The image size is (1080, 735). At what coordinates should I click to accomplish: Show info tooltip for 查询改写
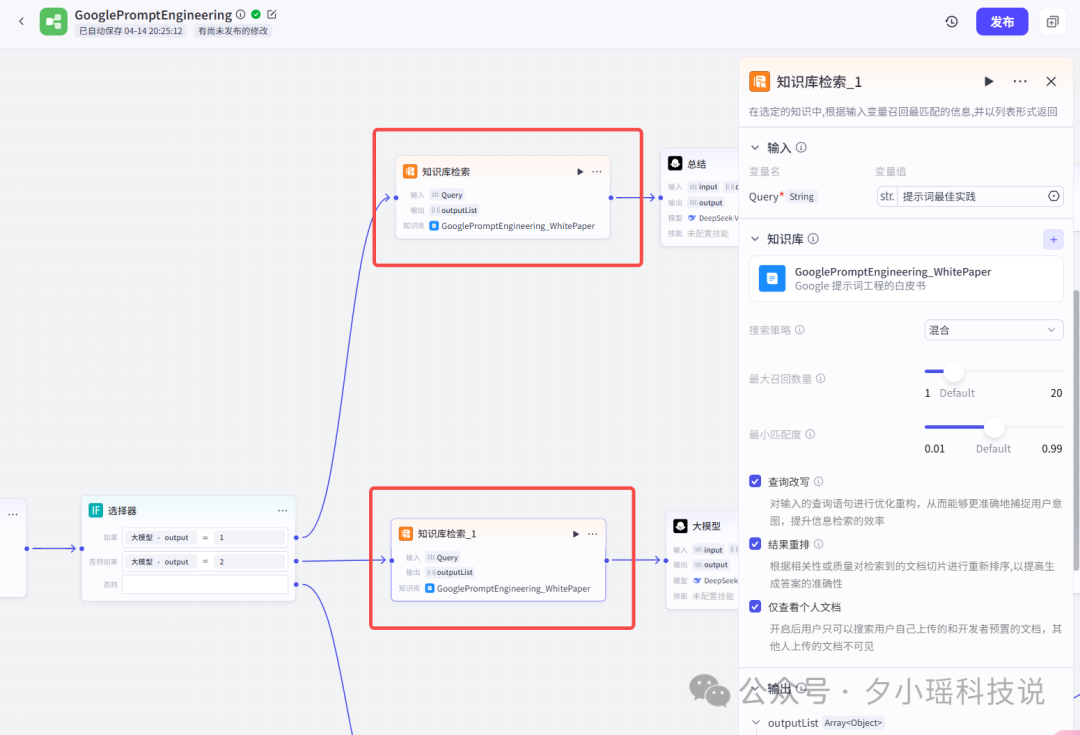(x=818, y=482)
